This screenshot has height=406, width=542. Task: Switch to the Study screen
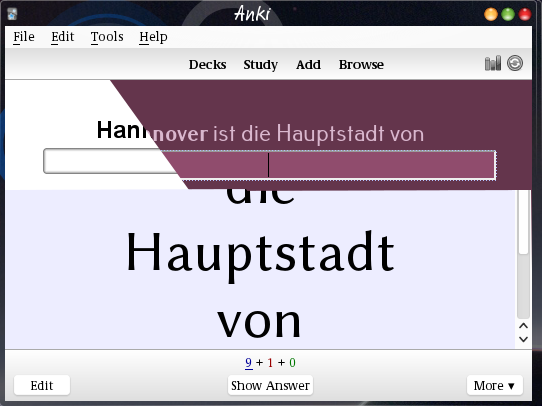[x=261, y=65]
